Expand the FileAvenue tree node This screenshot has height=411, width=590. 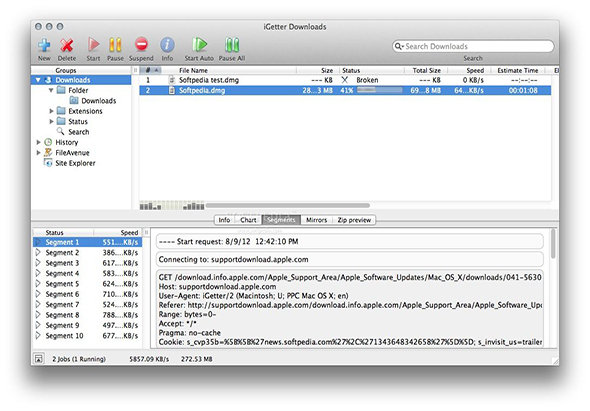(x=38, y=152)
